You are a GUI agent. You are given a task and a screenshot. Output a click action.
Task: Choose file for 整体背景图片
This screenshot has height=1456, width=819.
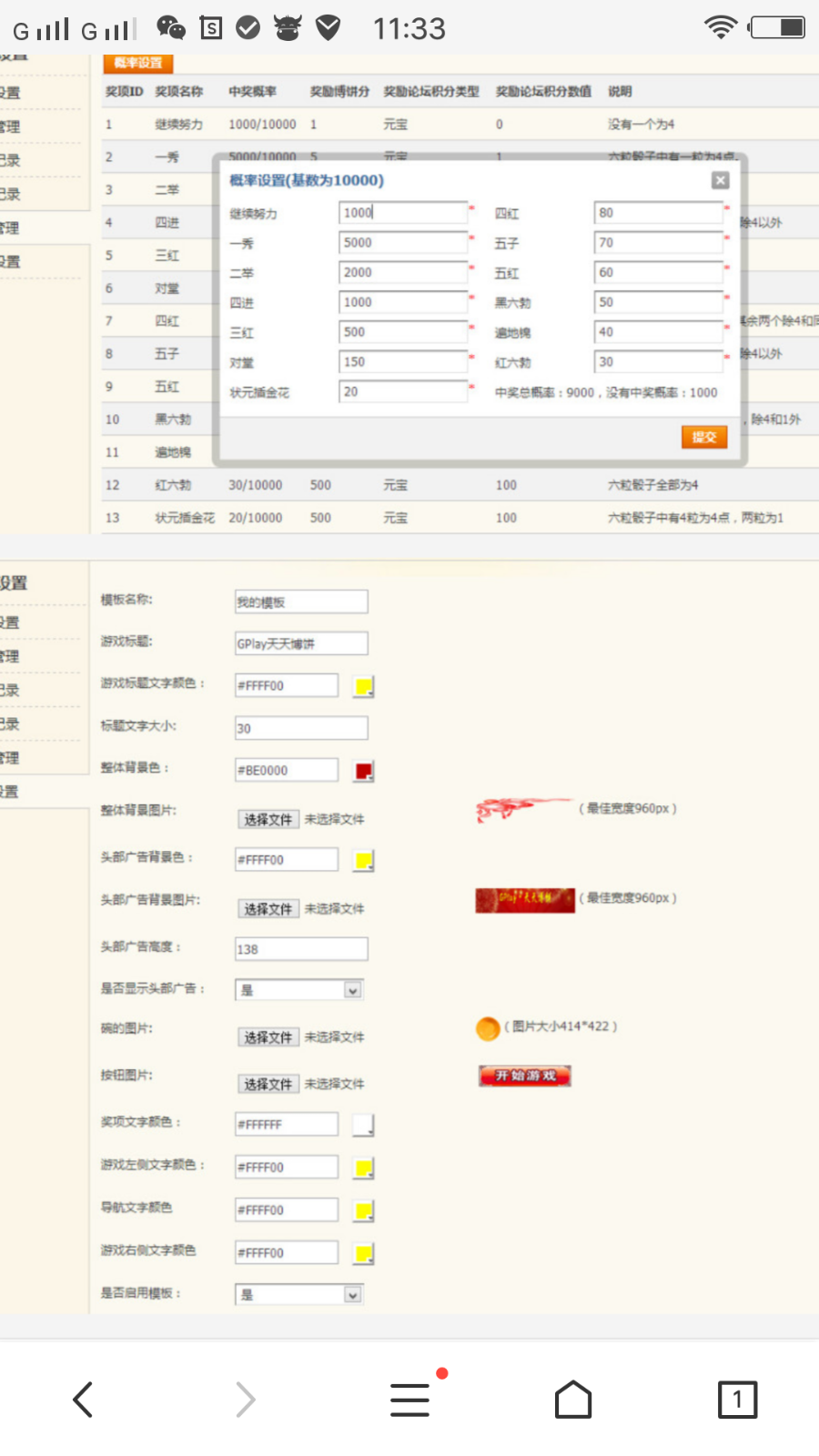coord(268,819)
